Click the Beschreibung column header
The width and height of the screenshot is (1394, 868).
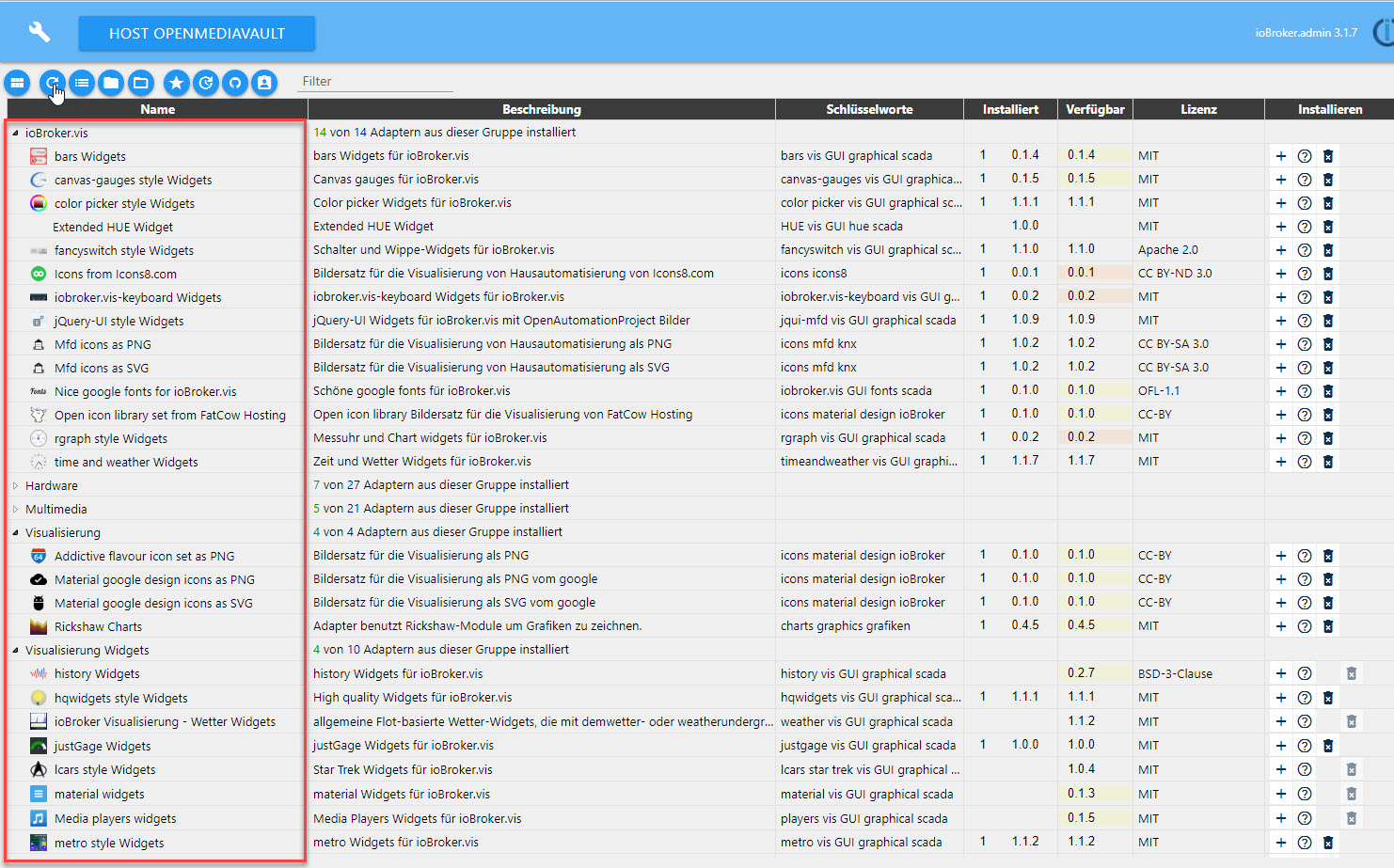(542, 109)
